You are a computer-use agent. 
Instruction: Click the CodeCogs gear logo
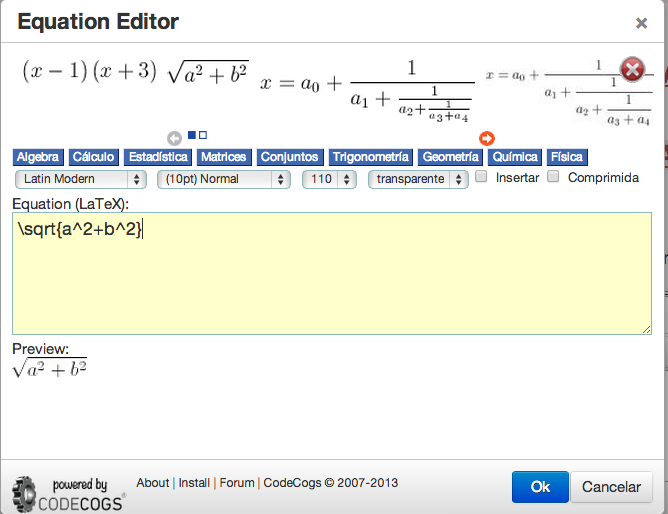(24, 495)
